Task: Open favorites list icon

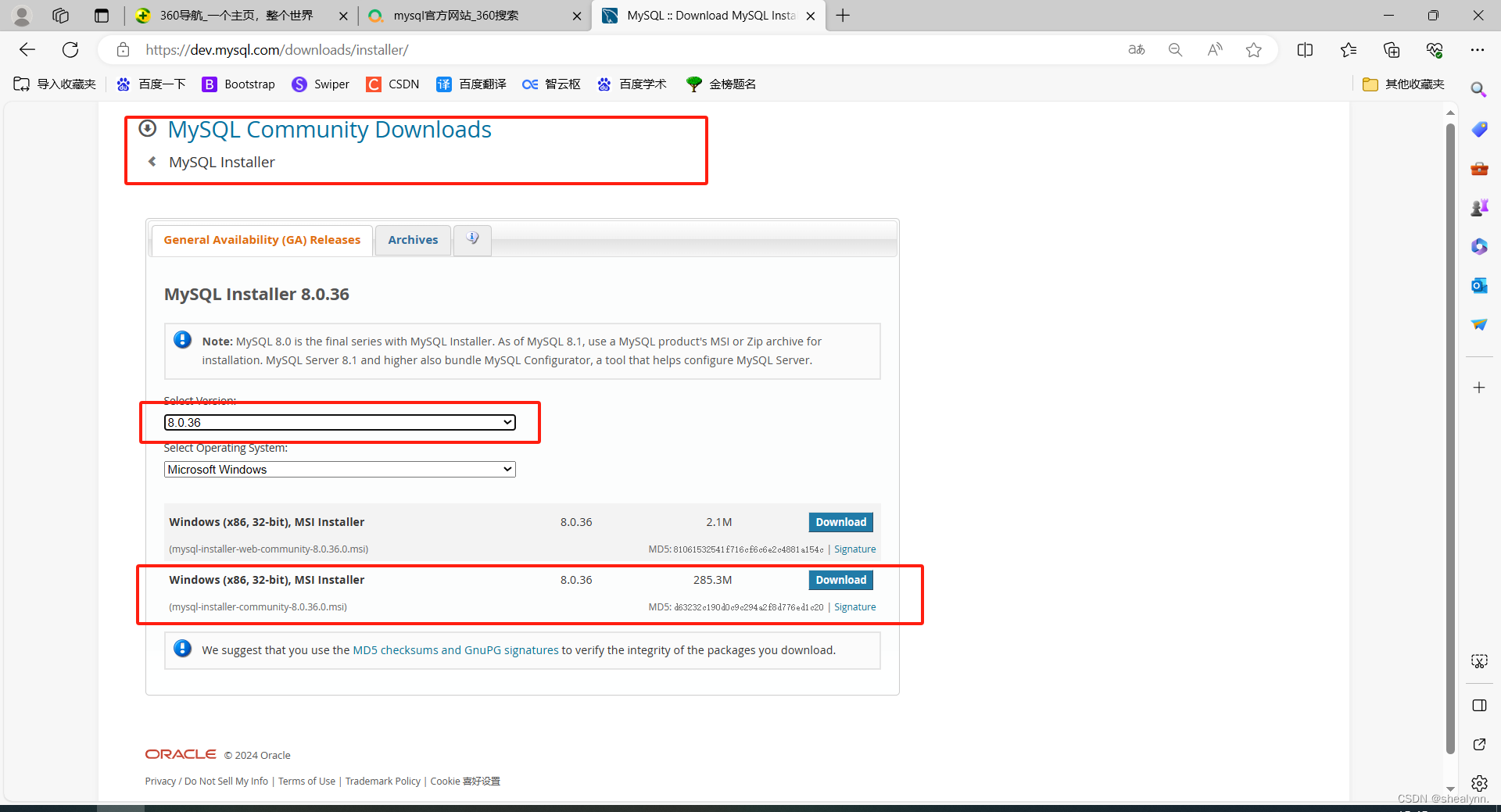Action: [x=1349, y=50]
